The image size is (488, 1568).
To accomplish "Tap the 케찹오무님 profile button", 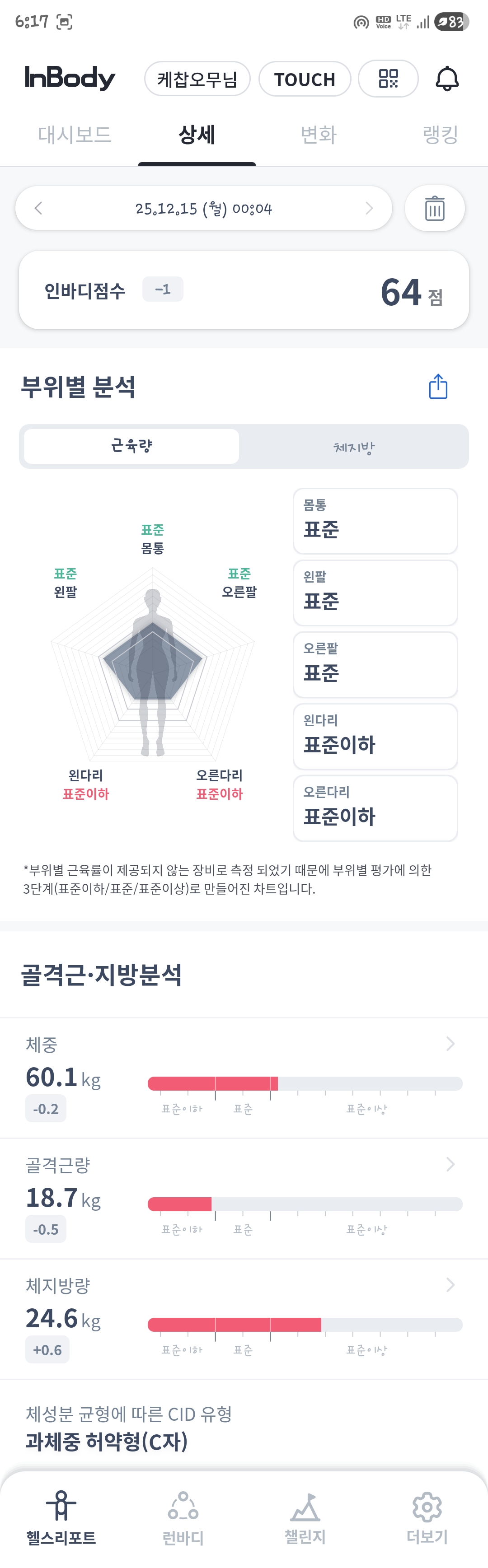I will pyautogui.click(x=197, y=79).
